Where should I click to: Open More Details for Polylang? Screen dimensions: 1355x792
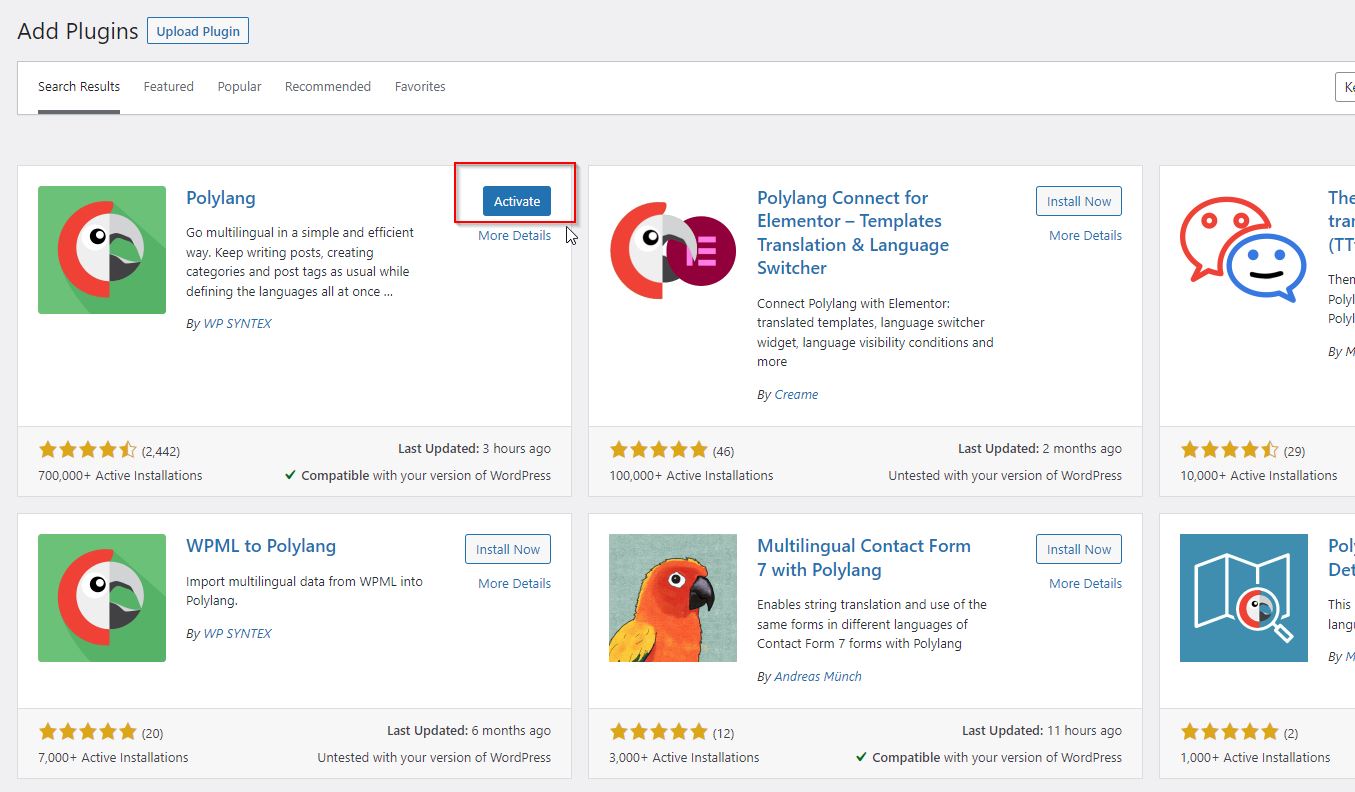point(514,236)
